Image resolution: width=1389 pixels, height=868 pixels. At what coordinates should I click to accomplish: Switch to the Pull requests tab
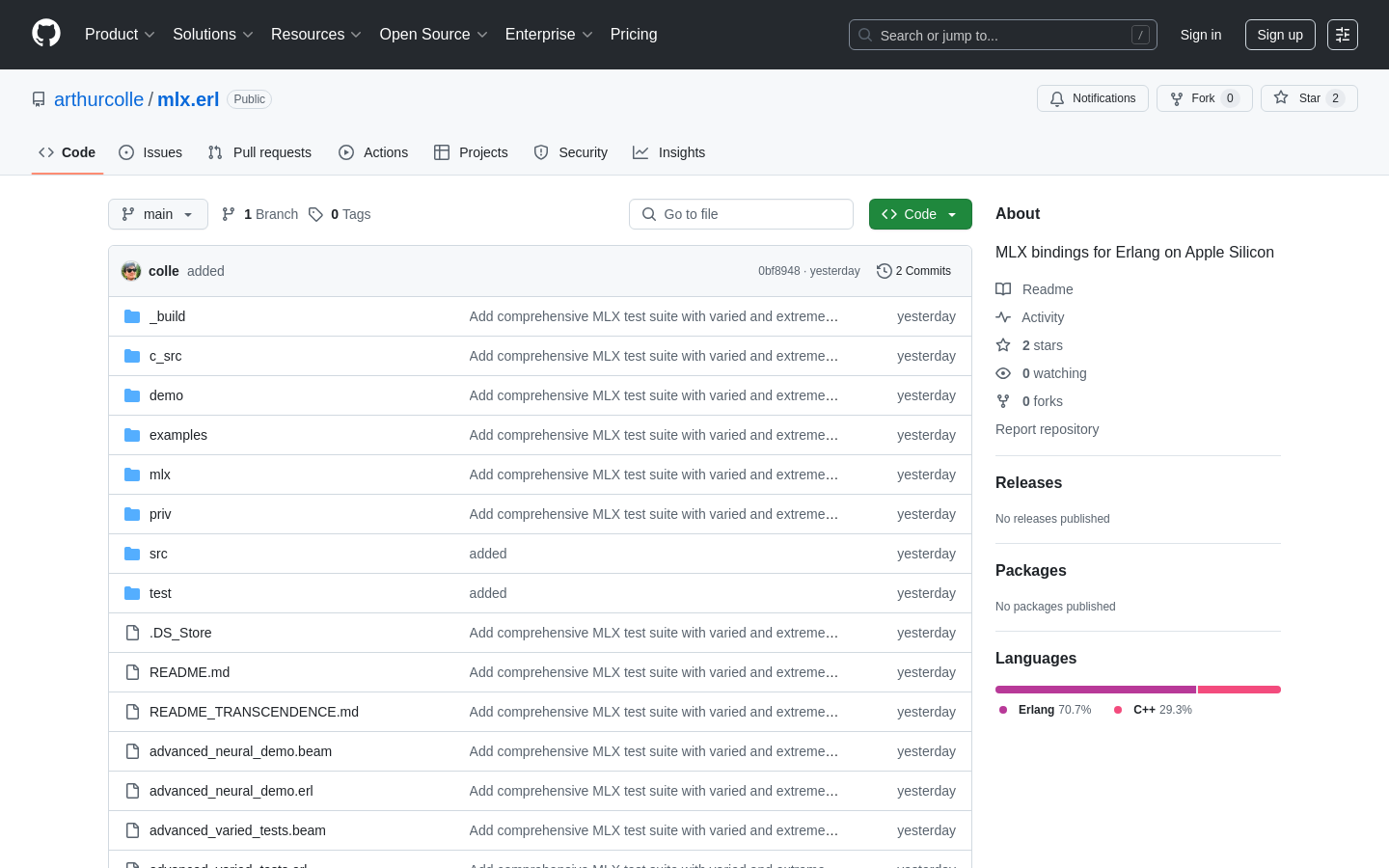(259, 152)
